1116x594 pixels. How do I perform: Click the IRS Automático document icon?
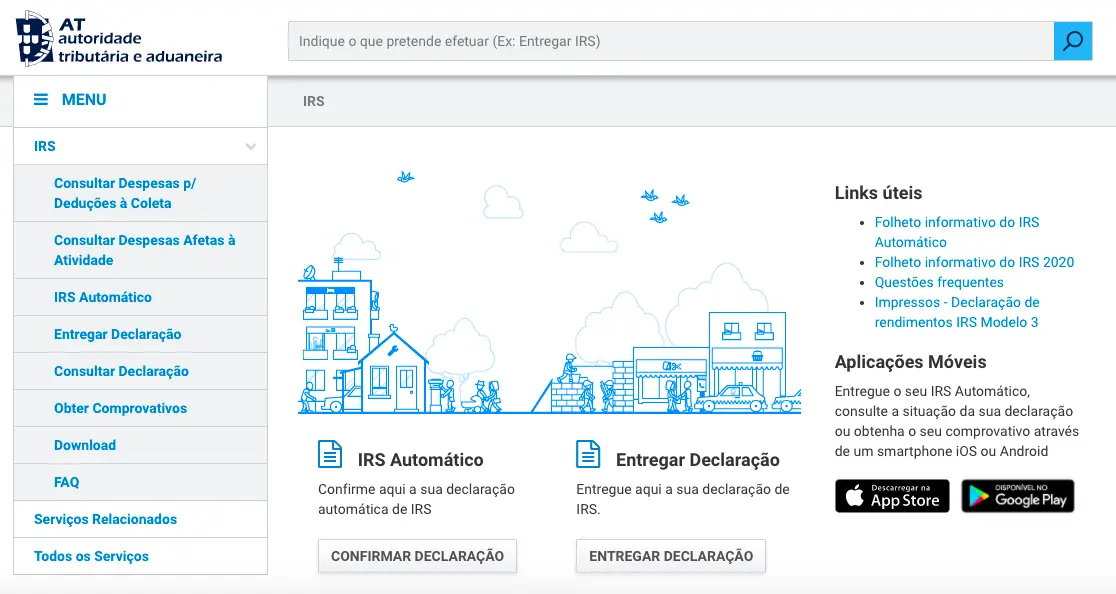[x=330, y=454]
